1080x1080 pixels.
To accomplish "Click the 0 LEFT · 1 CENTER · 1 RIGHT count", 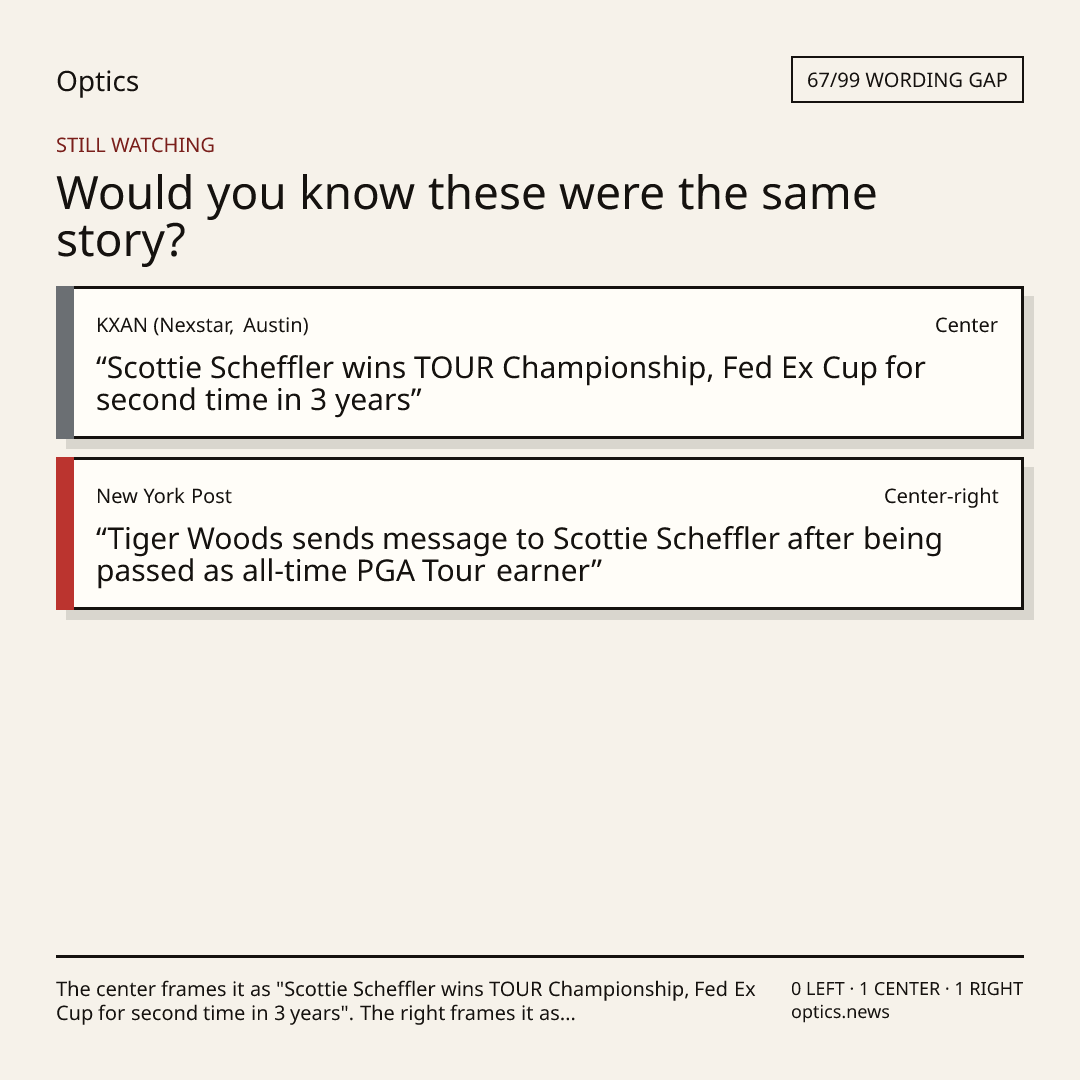I will click(x=906, y=989).
